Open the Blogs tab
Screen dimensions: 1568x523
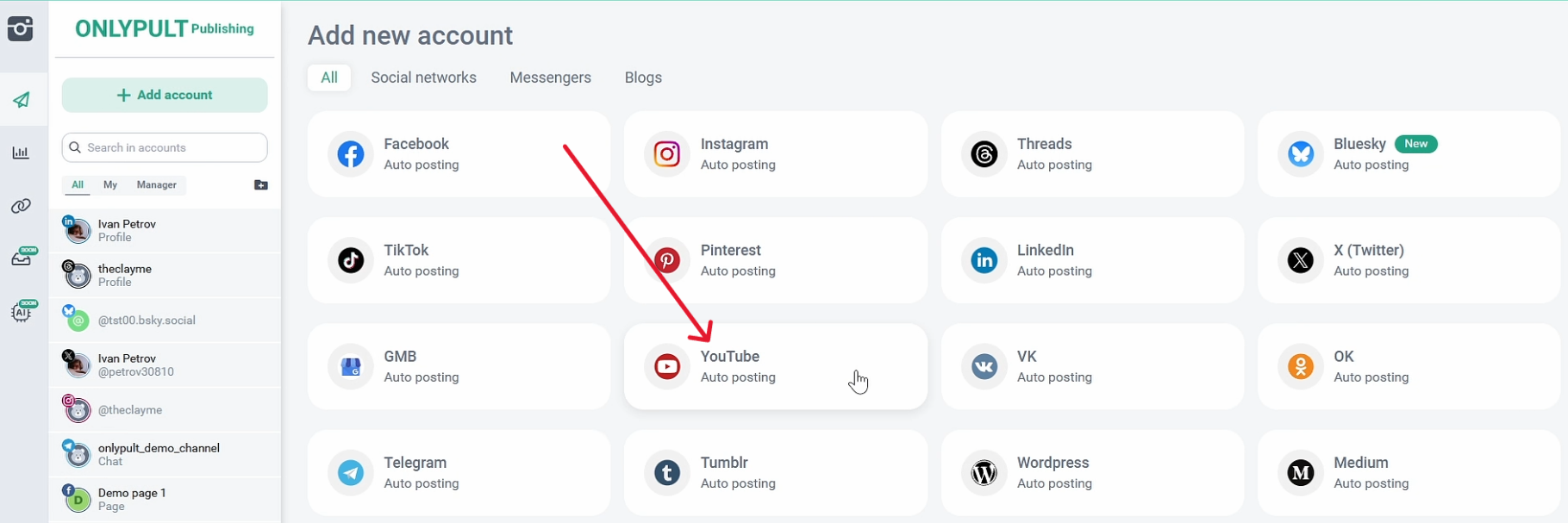(643, 78)
